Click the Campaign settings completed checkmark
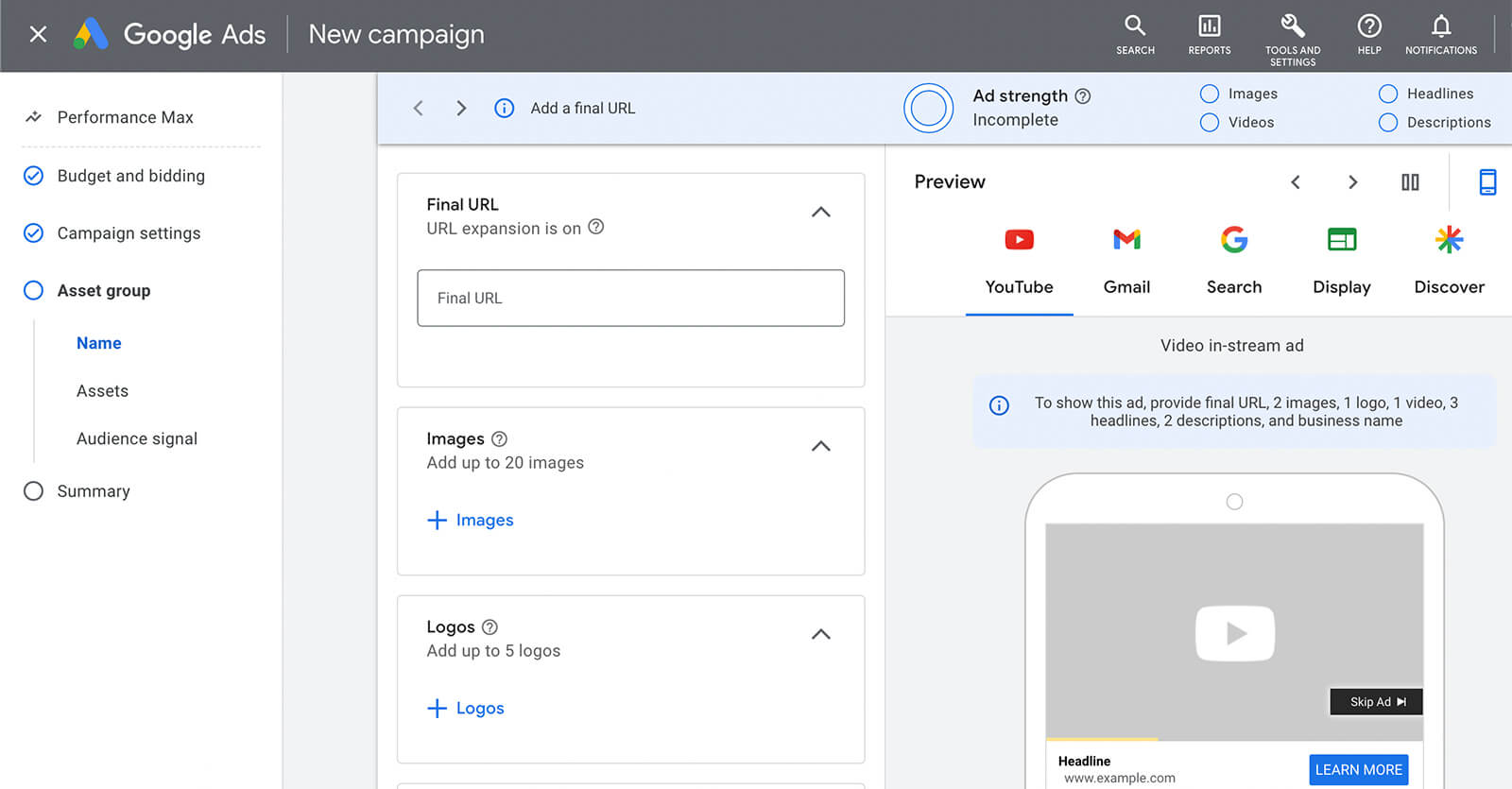Image resolution: width=1512 pixels, height=789 pixels. click(x=33, y=232)
